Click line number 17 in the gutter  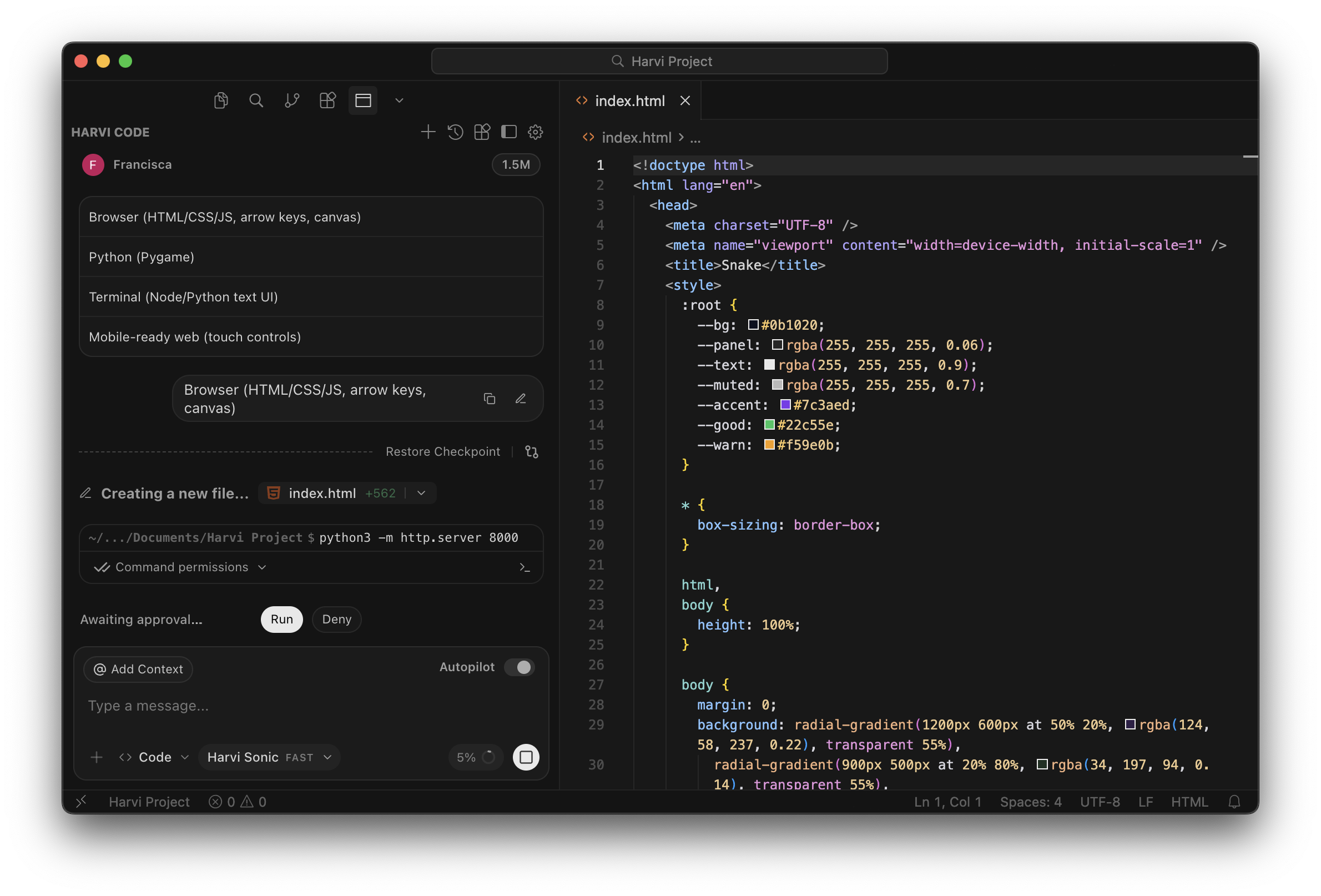596,485
